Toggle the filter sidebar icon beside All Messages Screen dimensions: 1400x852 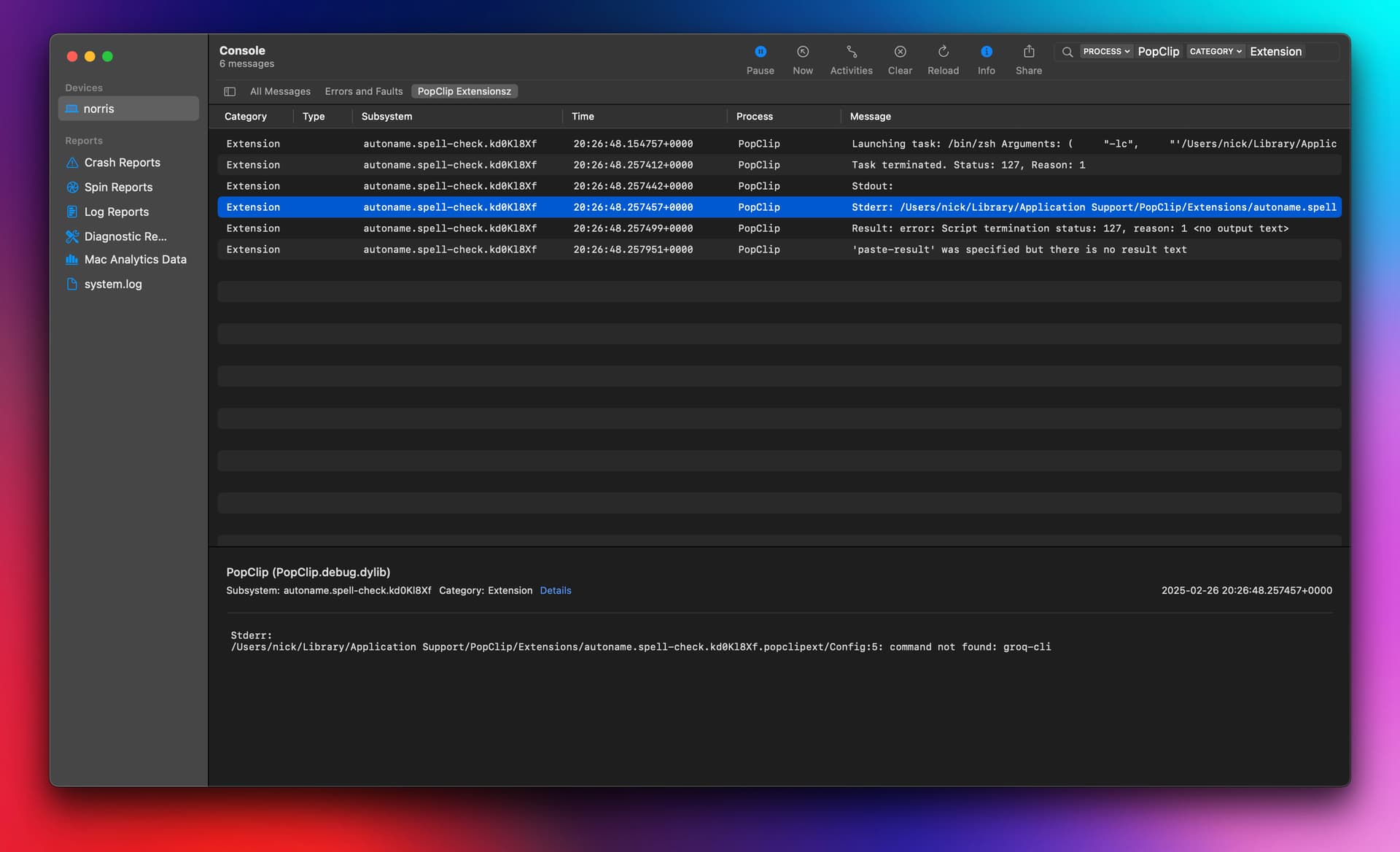[230, 91]
